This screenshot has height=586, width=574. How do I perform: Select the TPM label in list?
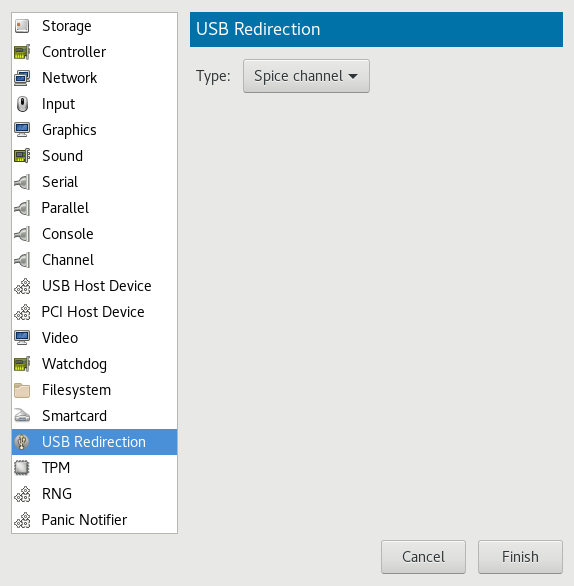click(x=56, y=468)
